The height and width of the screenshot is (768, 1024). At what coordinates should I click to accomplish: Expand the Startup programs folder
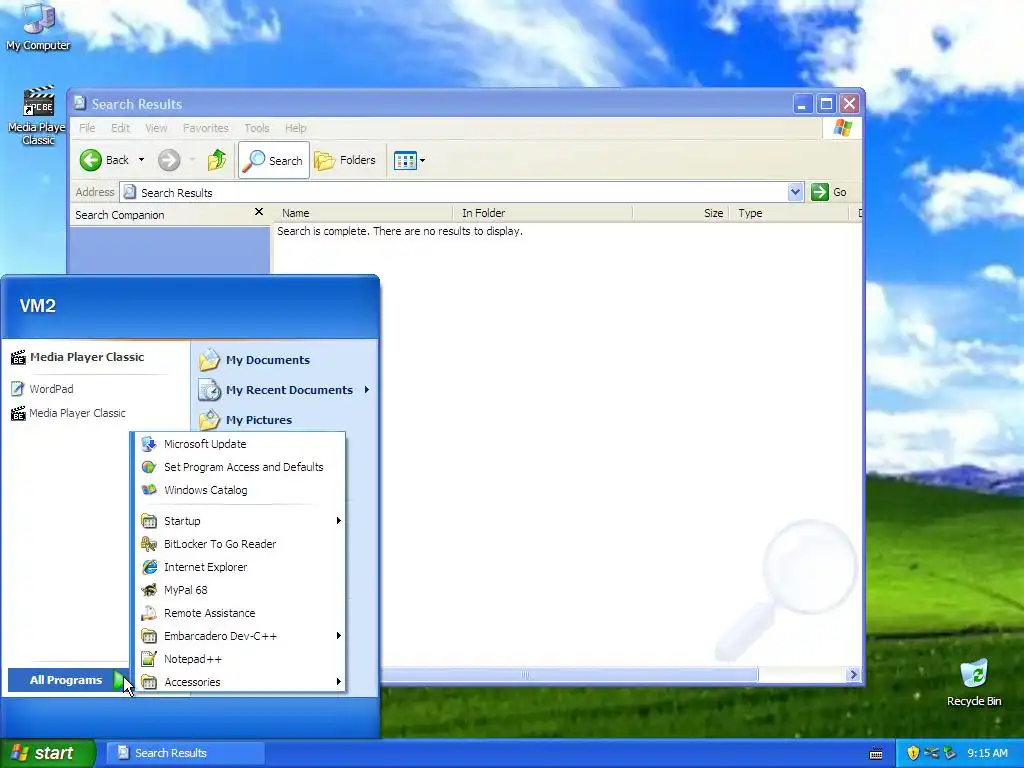[240, 521]
